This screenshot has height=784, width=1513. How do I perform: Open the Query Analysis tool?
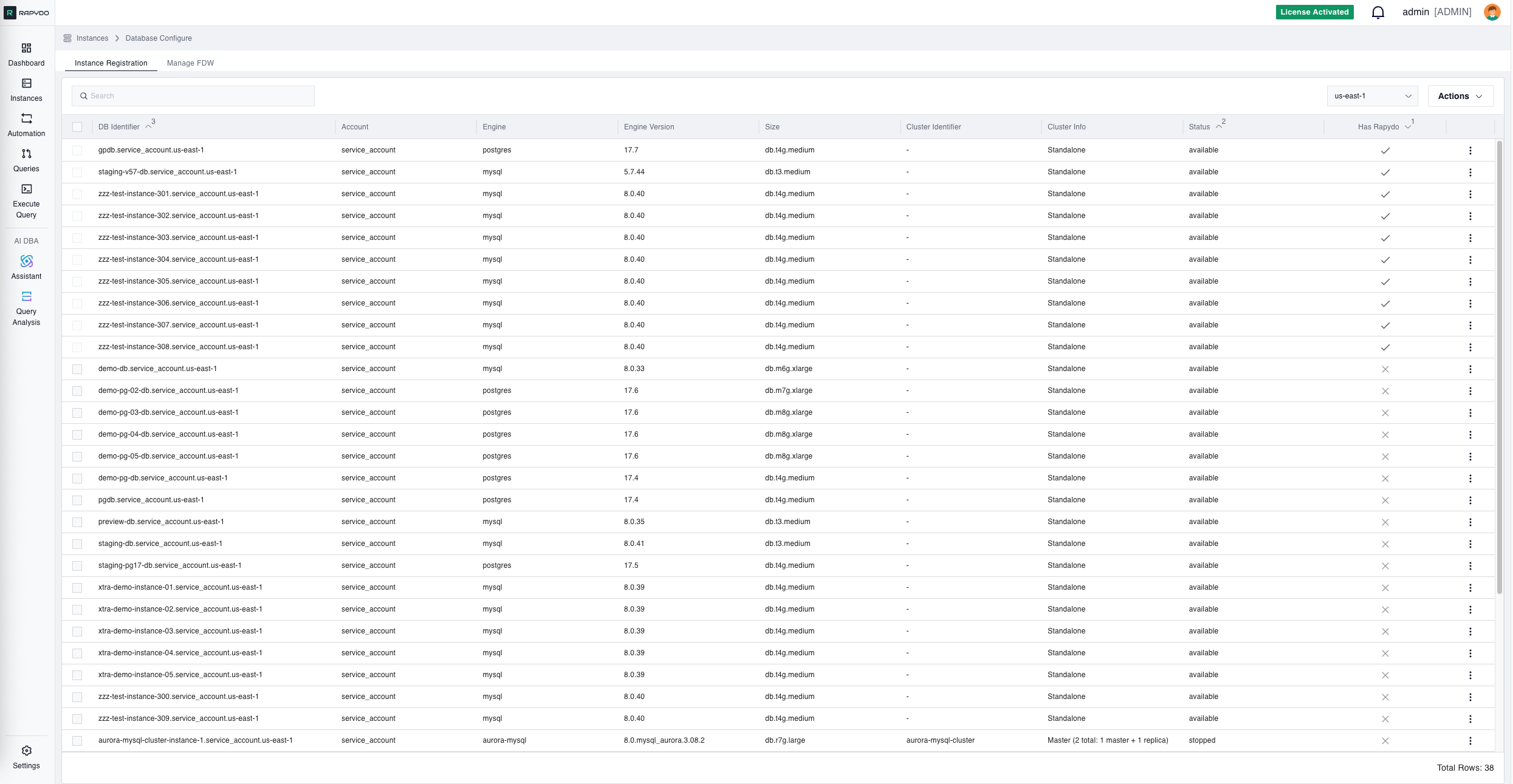[x=26, y=307]
